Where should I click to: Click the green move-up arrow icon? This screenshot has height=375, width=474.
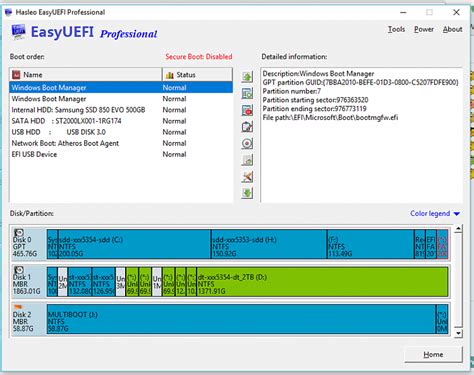tap(247, 77)
